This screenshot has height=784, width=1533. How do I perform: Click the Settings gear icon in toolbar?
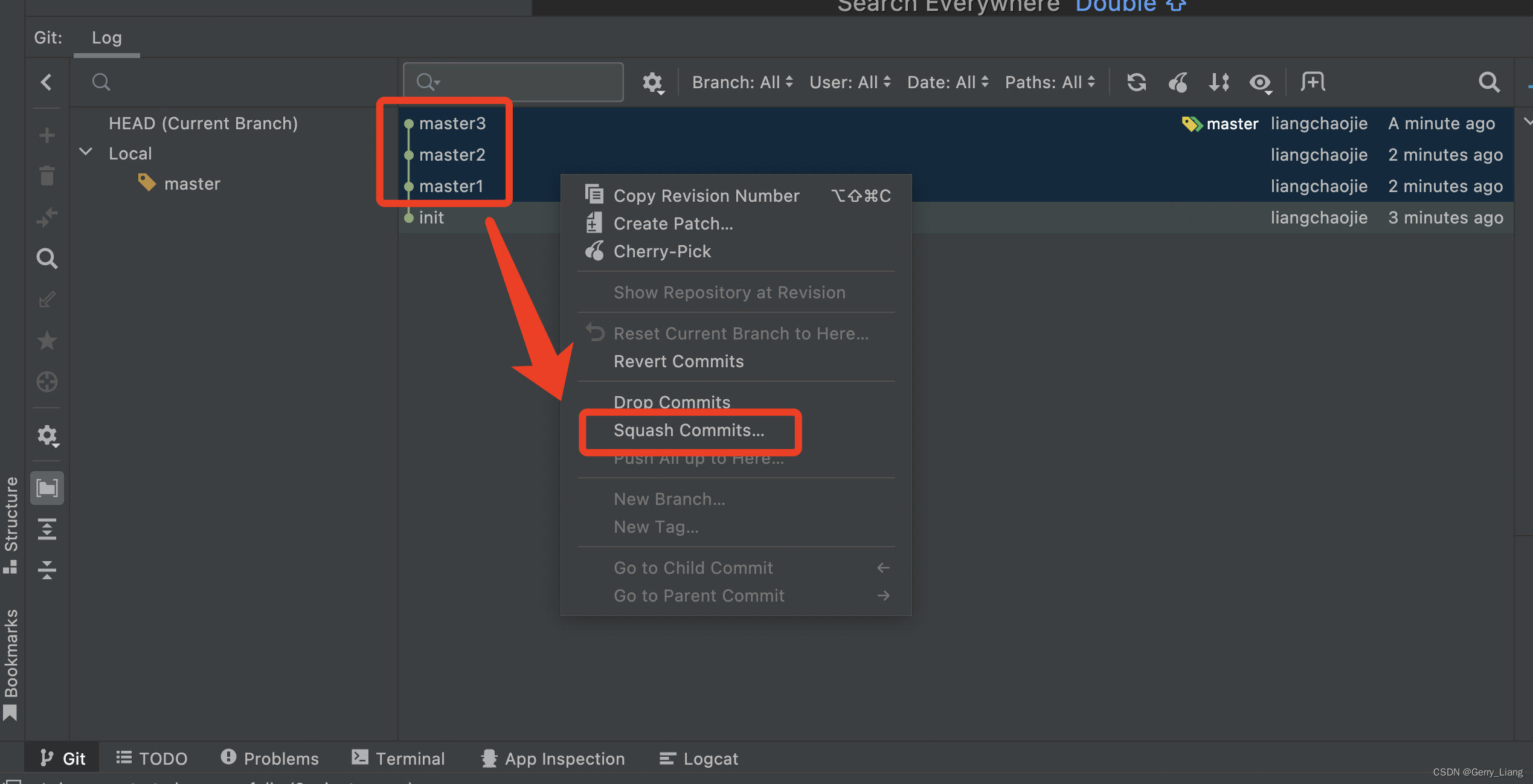click(x=651, y=82)
